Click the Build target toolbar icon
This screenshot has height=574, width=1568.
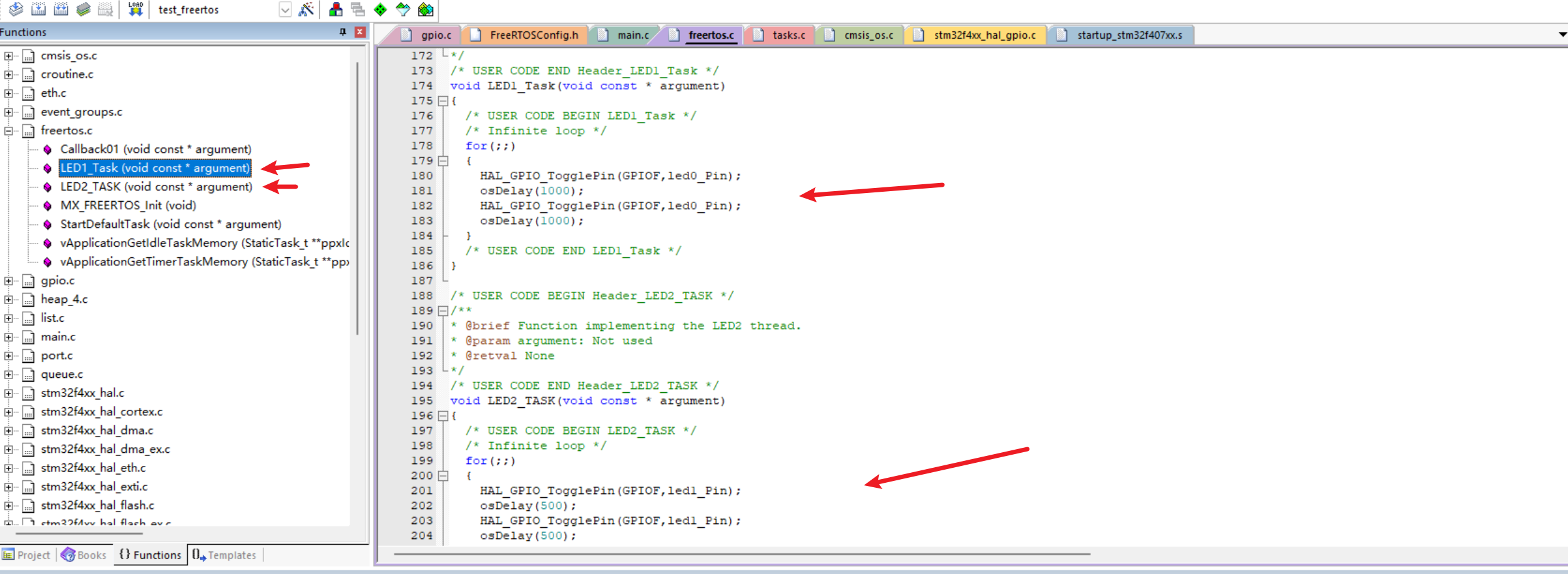point(39,9)
